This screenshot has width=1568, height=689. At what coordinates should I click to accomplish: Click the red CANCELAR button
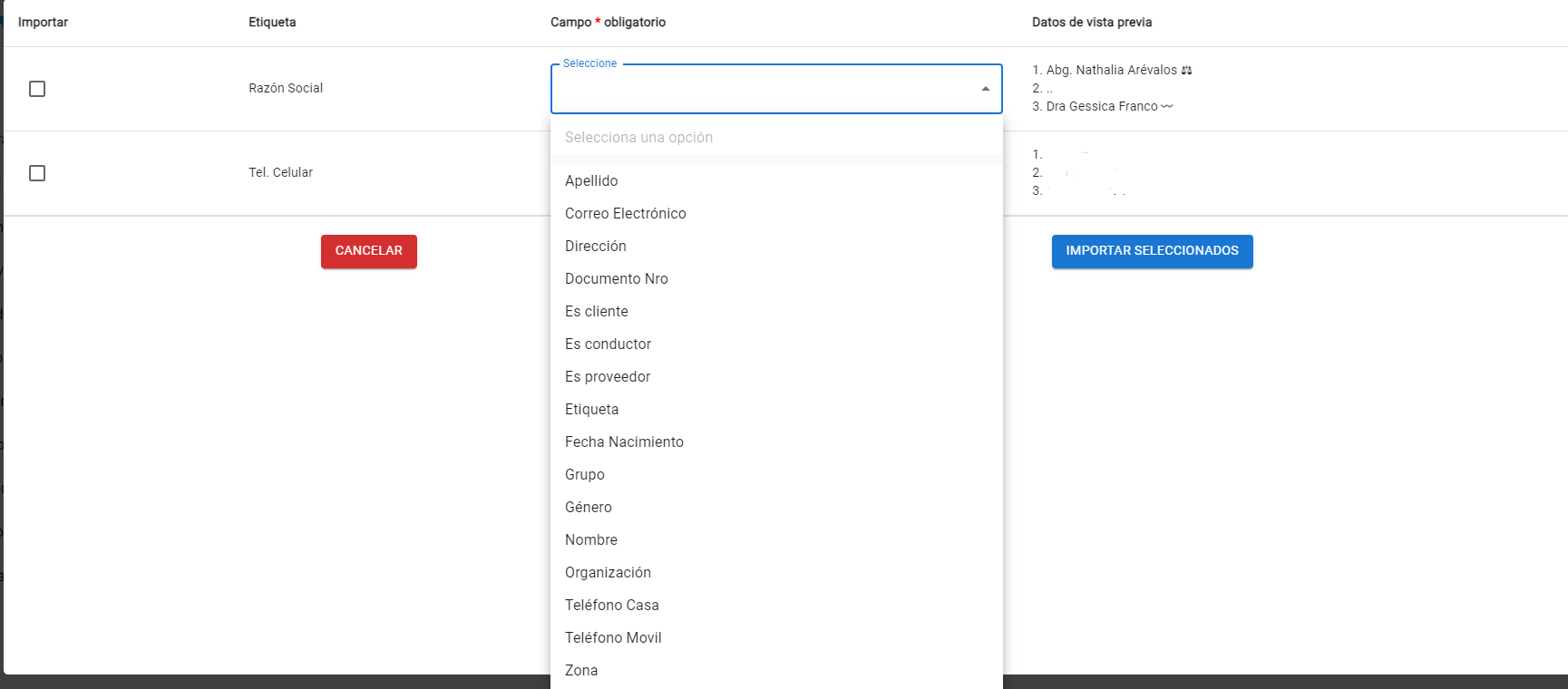[x=369, y=251]
